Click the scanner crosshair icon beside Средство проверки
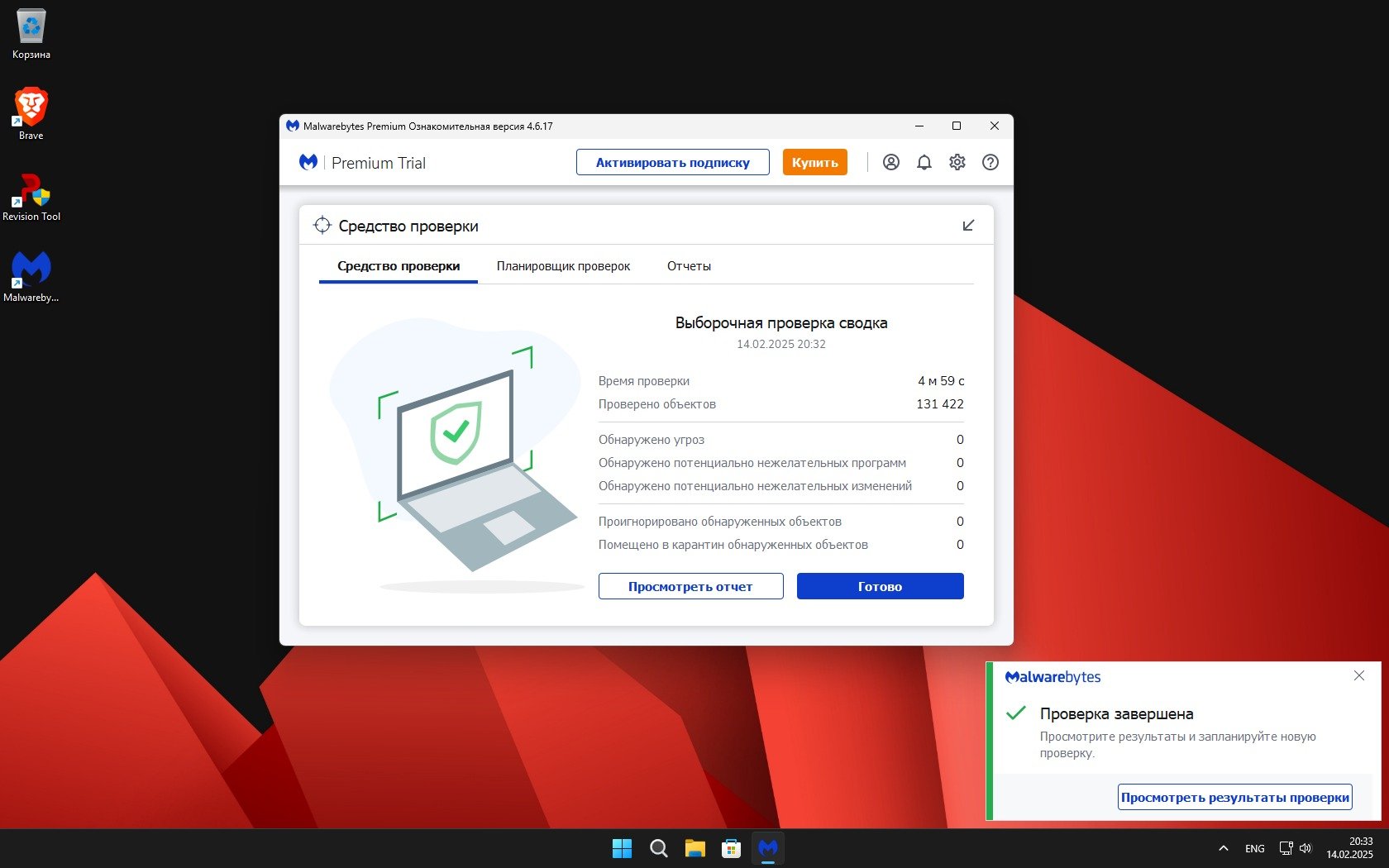 pyautogui.click(x=322, y=226)
